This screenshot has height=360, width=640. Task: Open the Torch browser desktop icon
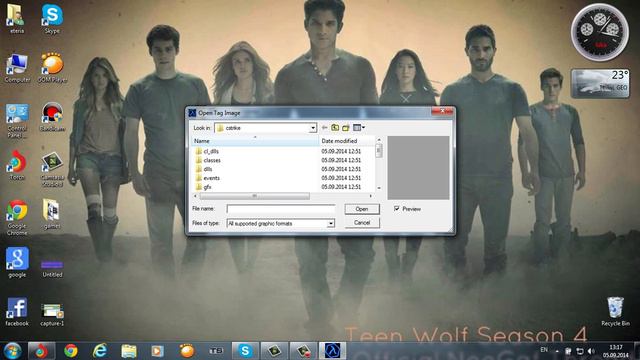pos(17,165)
